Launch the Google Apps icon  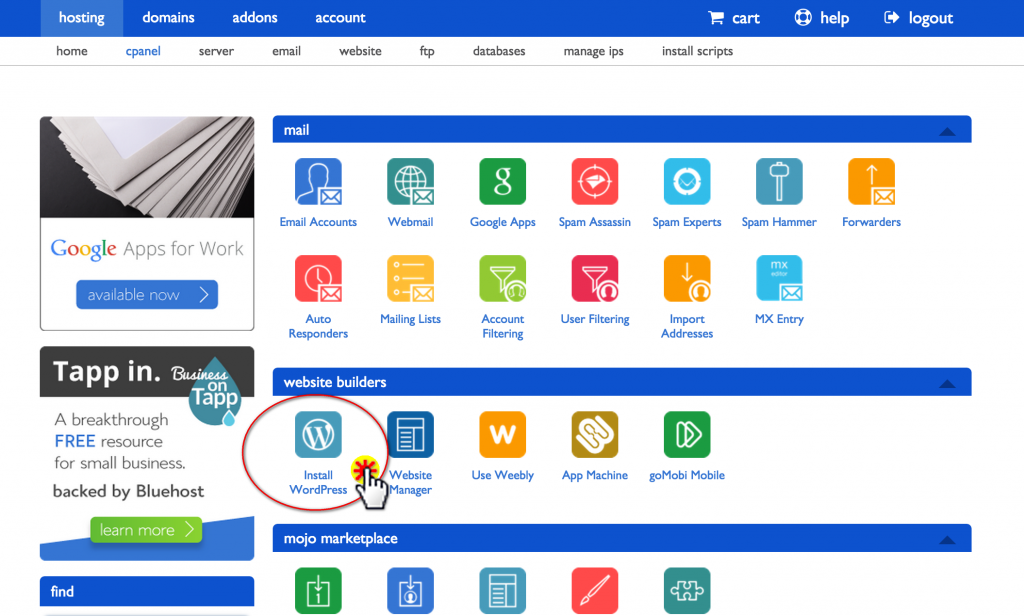click(x=502, y=182)
